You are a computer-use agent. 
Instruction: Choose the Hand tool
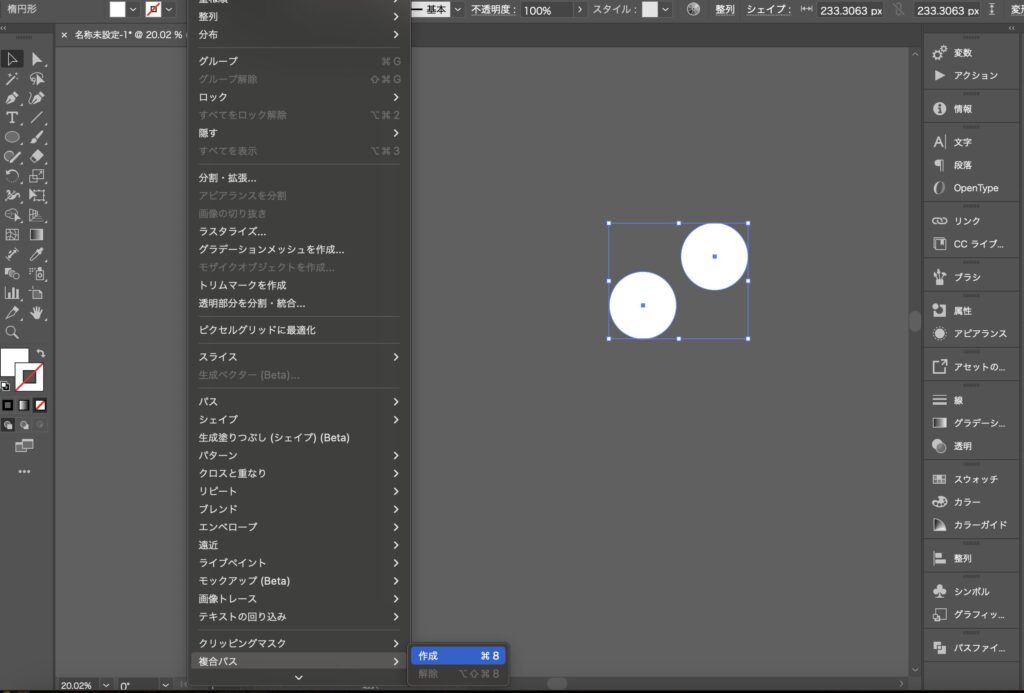pyautogui.click(x=37, y=313)
